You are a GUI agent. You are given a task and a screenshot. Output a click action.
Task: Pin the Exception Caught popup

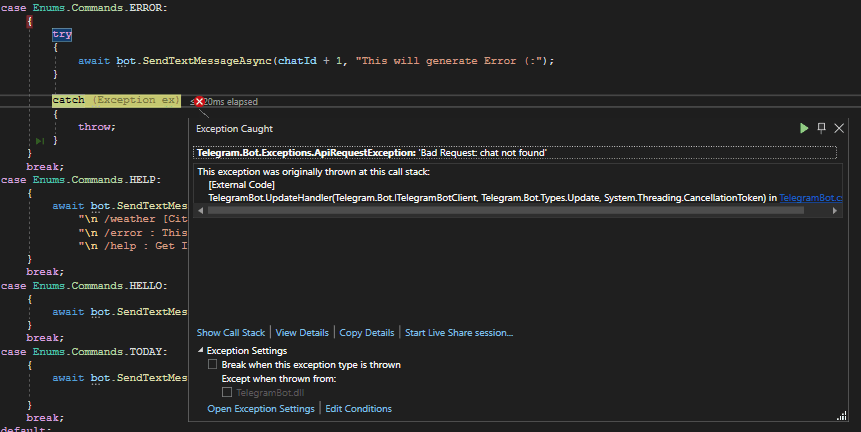tap(822, 128)
